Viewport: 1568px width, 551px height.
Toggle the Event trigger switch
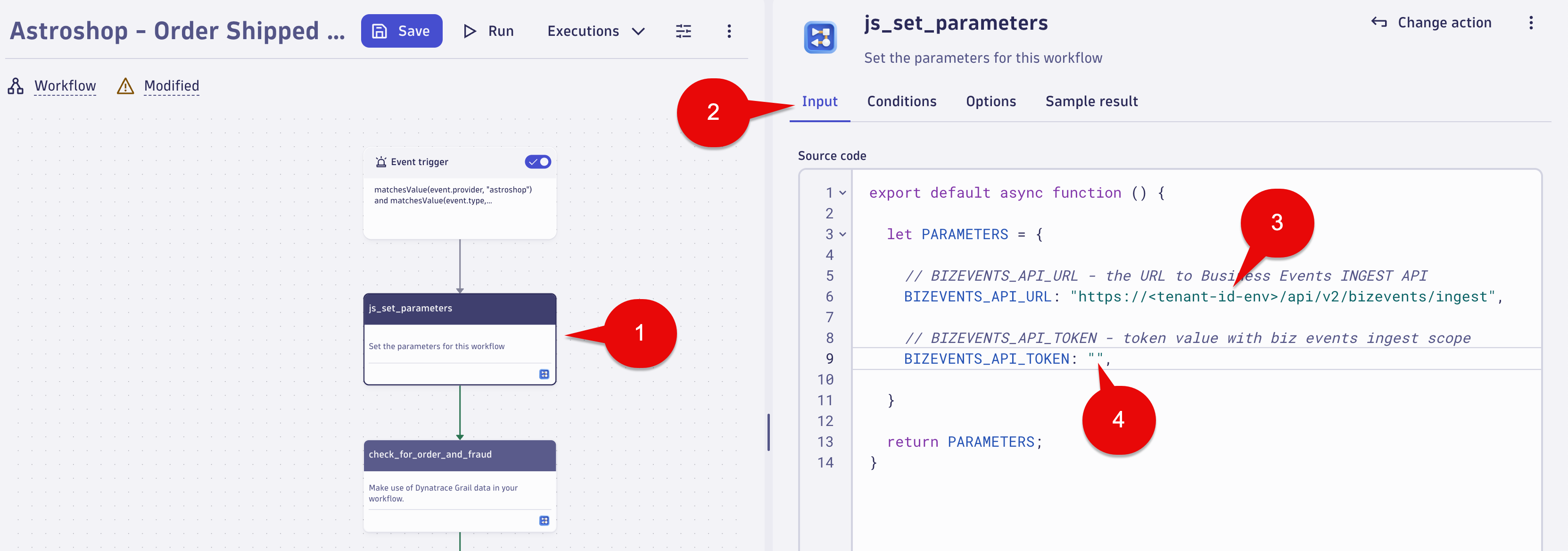[x=537, y=162]
